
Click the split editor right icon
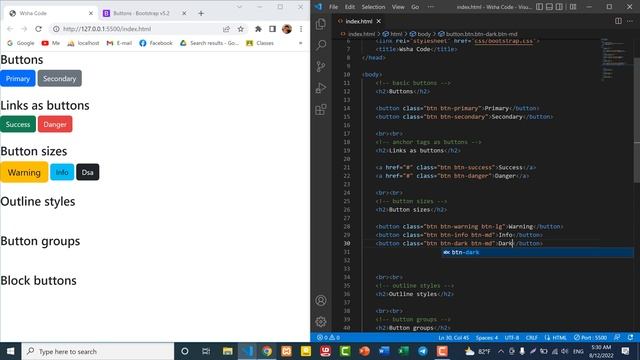[618, 21]
